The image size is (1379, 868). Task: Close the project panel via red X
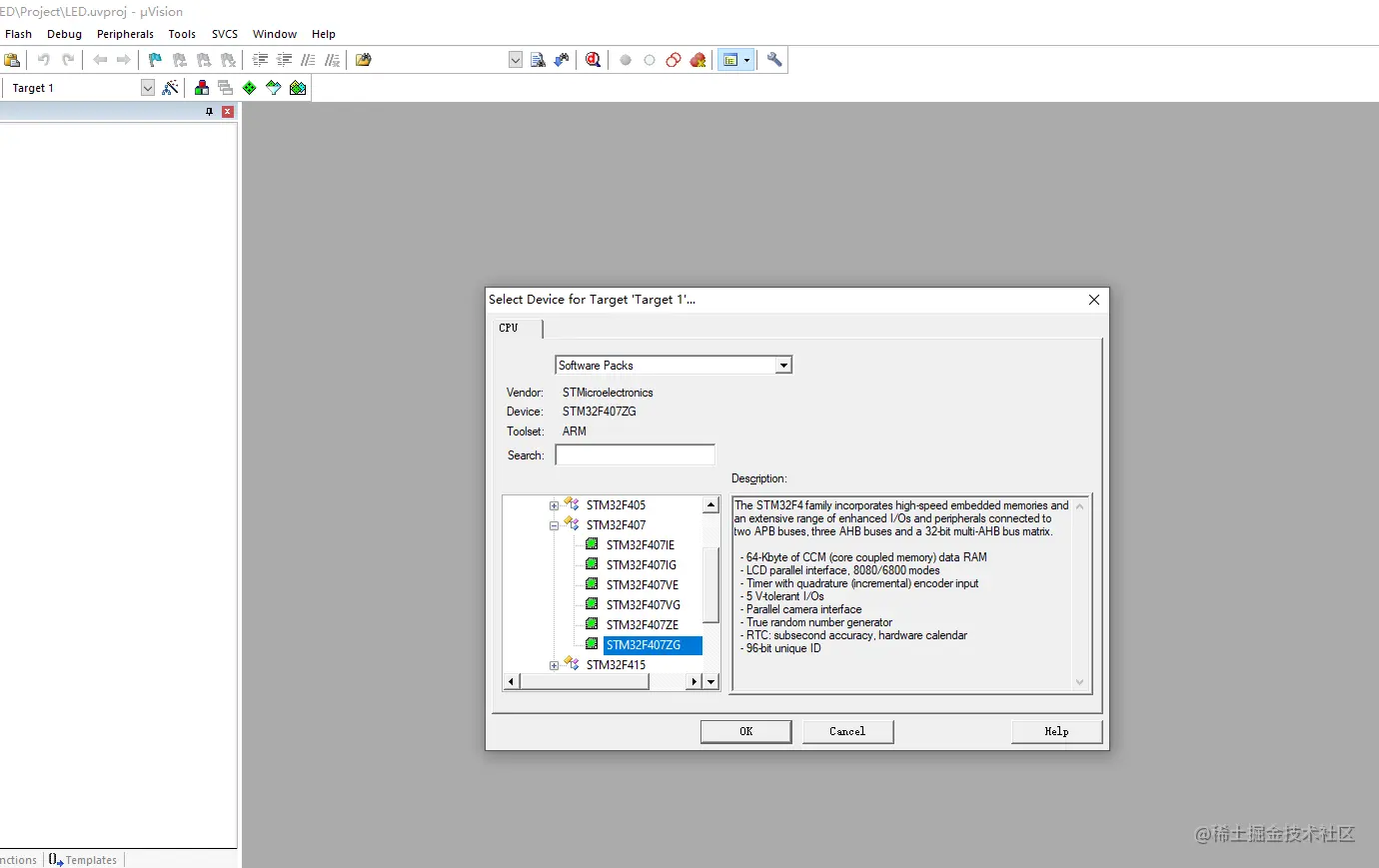point(228,112)
